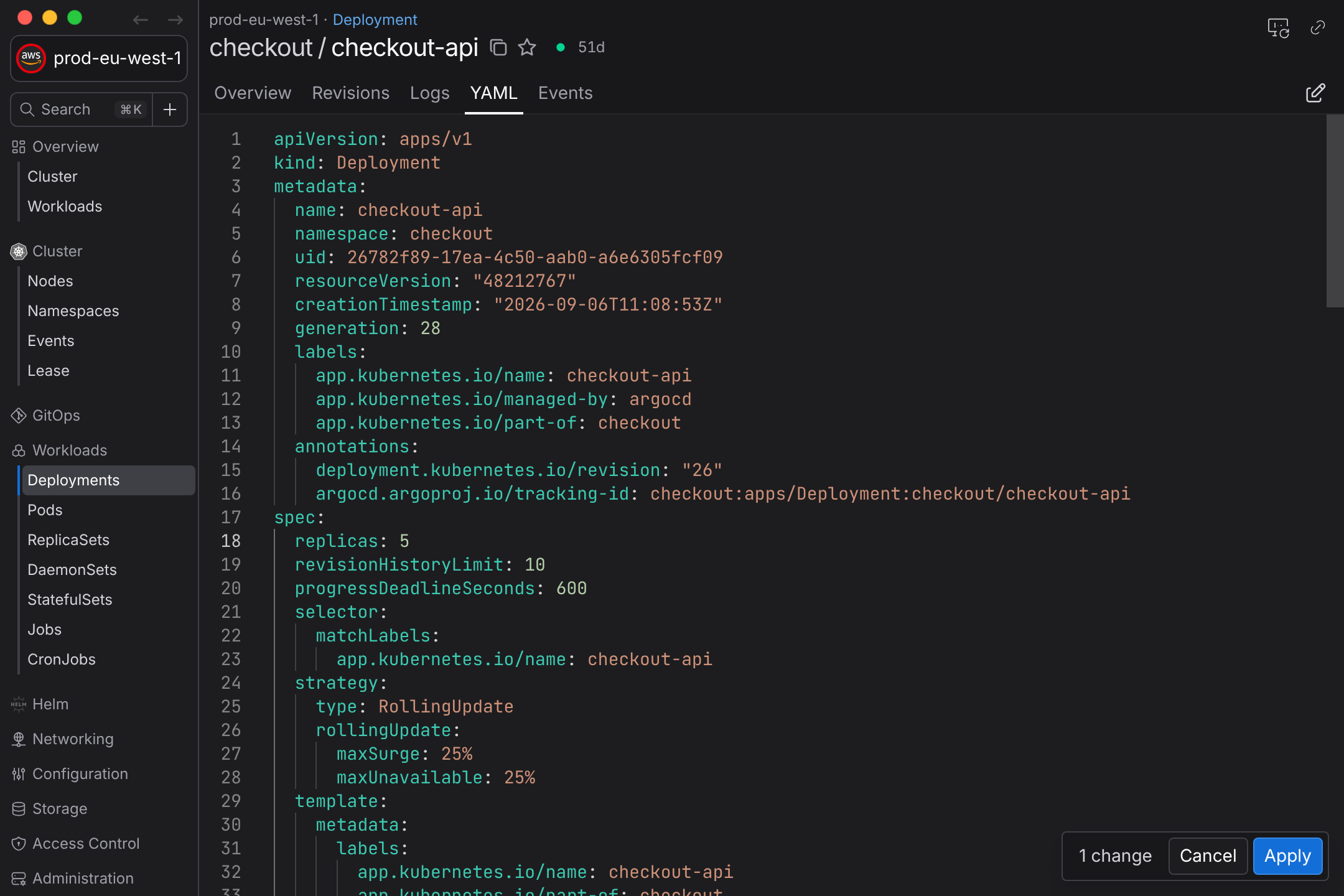The image size is (1344, 896).
Task: Expand the Administration section
Action: [x=83, y=879]
